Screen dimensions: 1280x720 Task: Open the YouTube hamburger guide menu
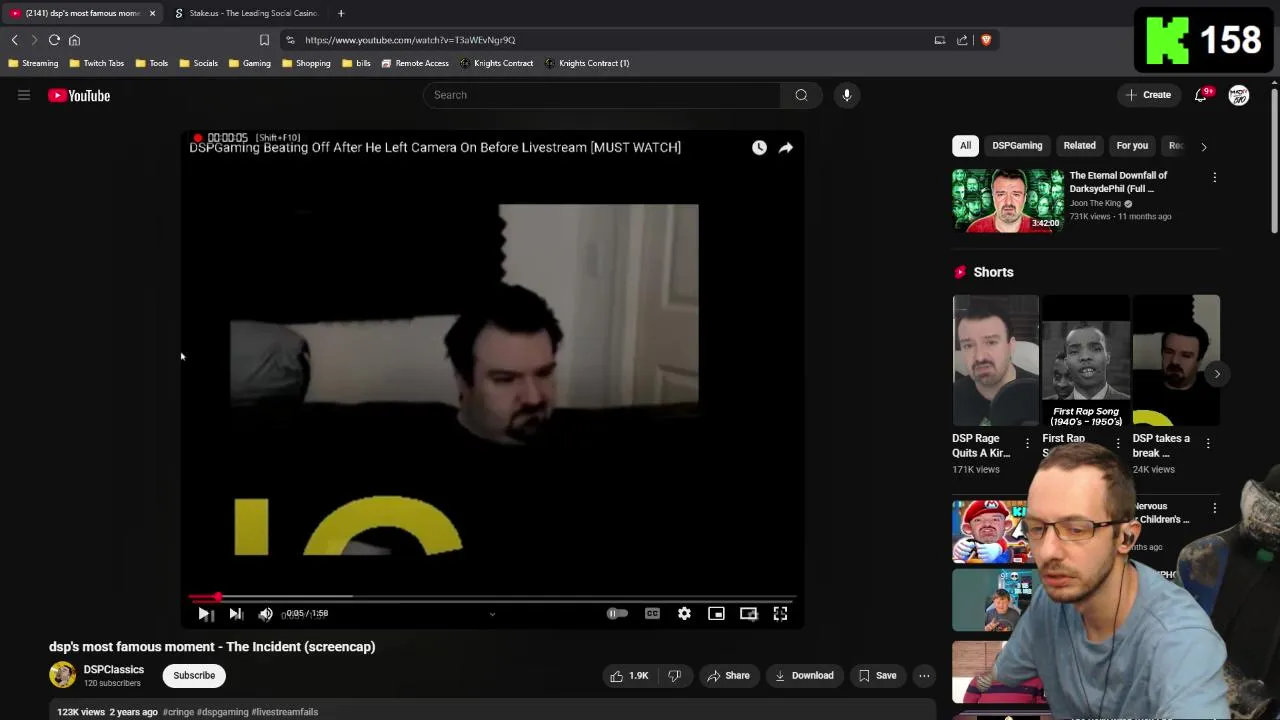click(x=24, y=95)
